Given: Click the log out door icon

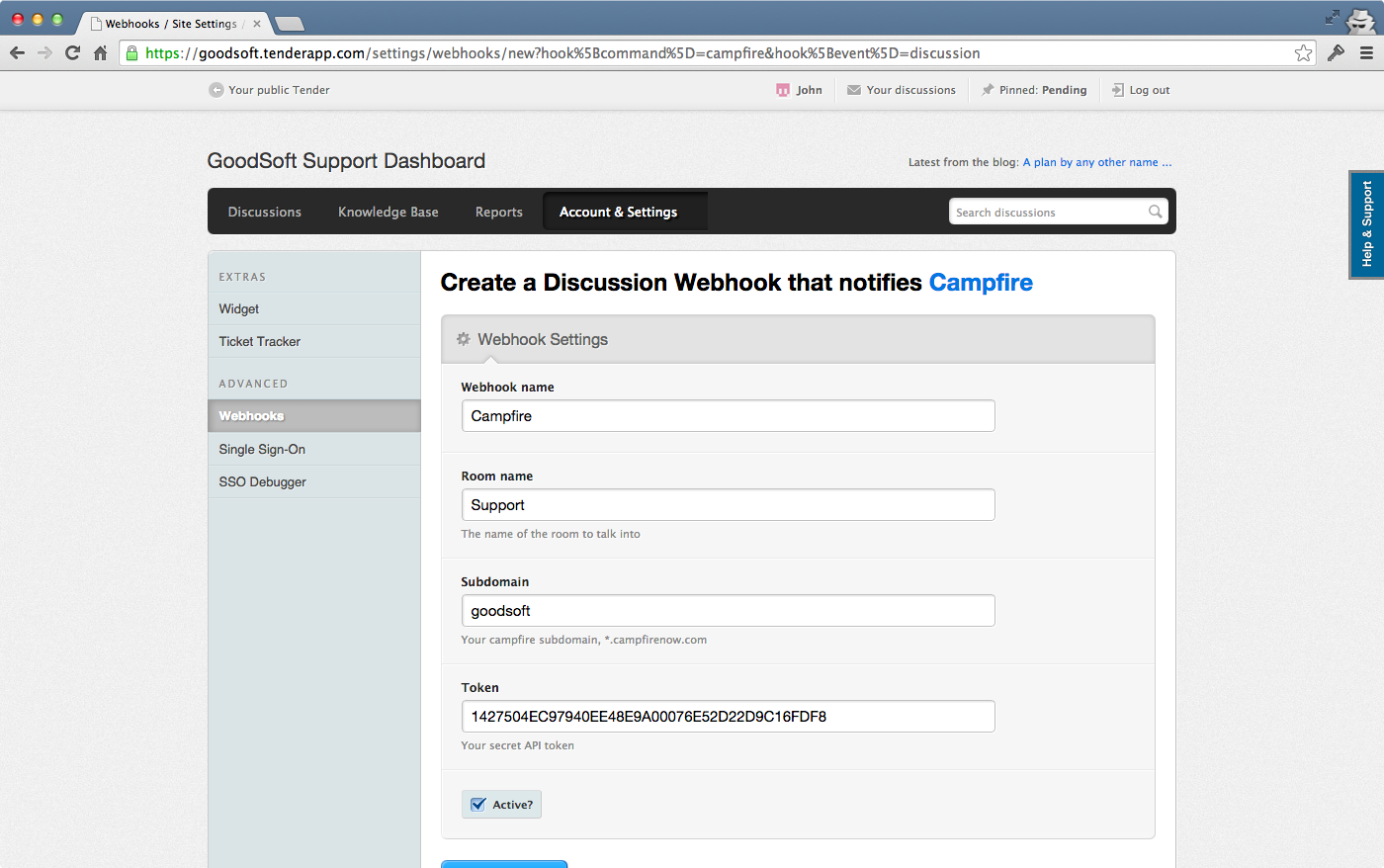Looking at the screenshot, I should [1118, 90].
